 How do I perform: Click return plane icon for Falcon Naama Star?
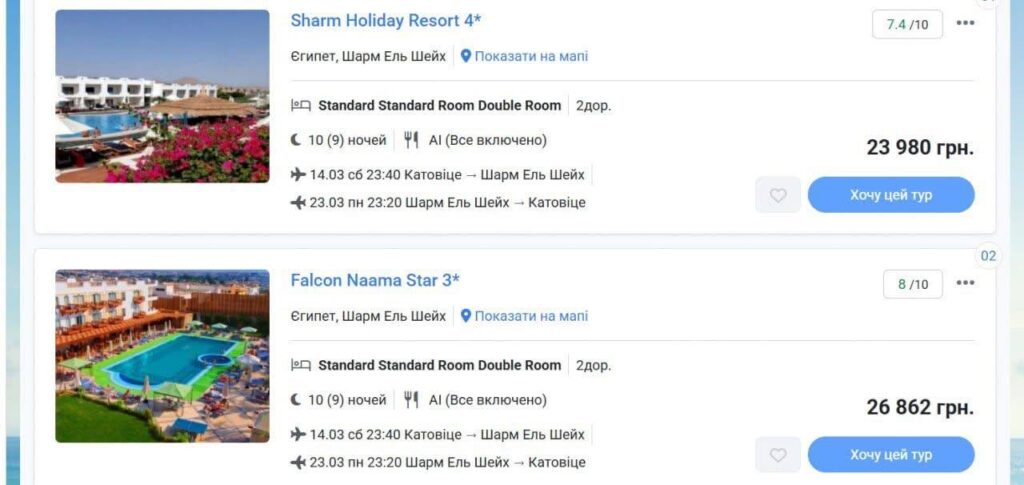point(298,462)
